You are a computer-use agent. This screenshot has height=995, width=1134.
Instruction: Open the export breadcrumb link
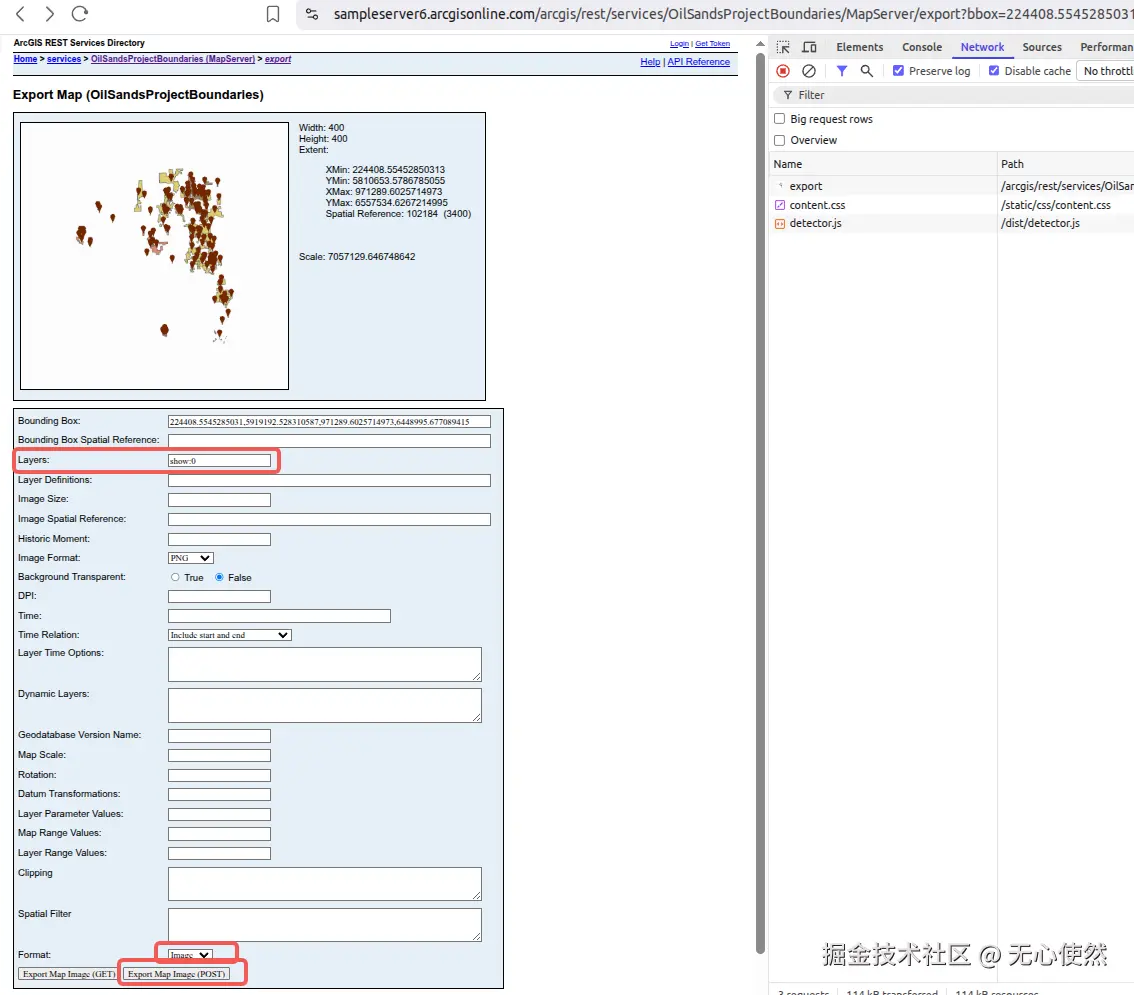(x=278, y=59)
